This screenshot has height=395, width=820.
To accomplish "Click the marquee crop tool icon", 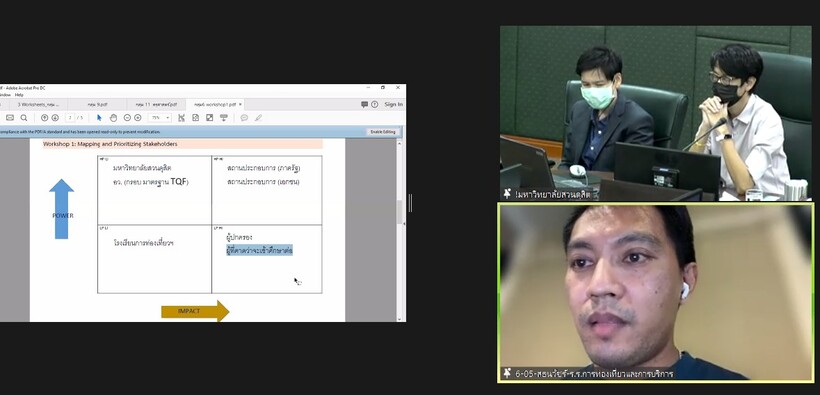I will point(181,118).
